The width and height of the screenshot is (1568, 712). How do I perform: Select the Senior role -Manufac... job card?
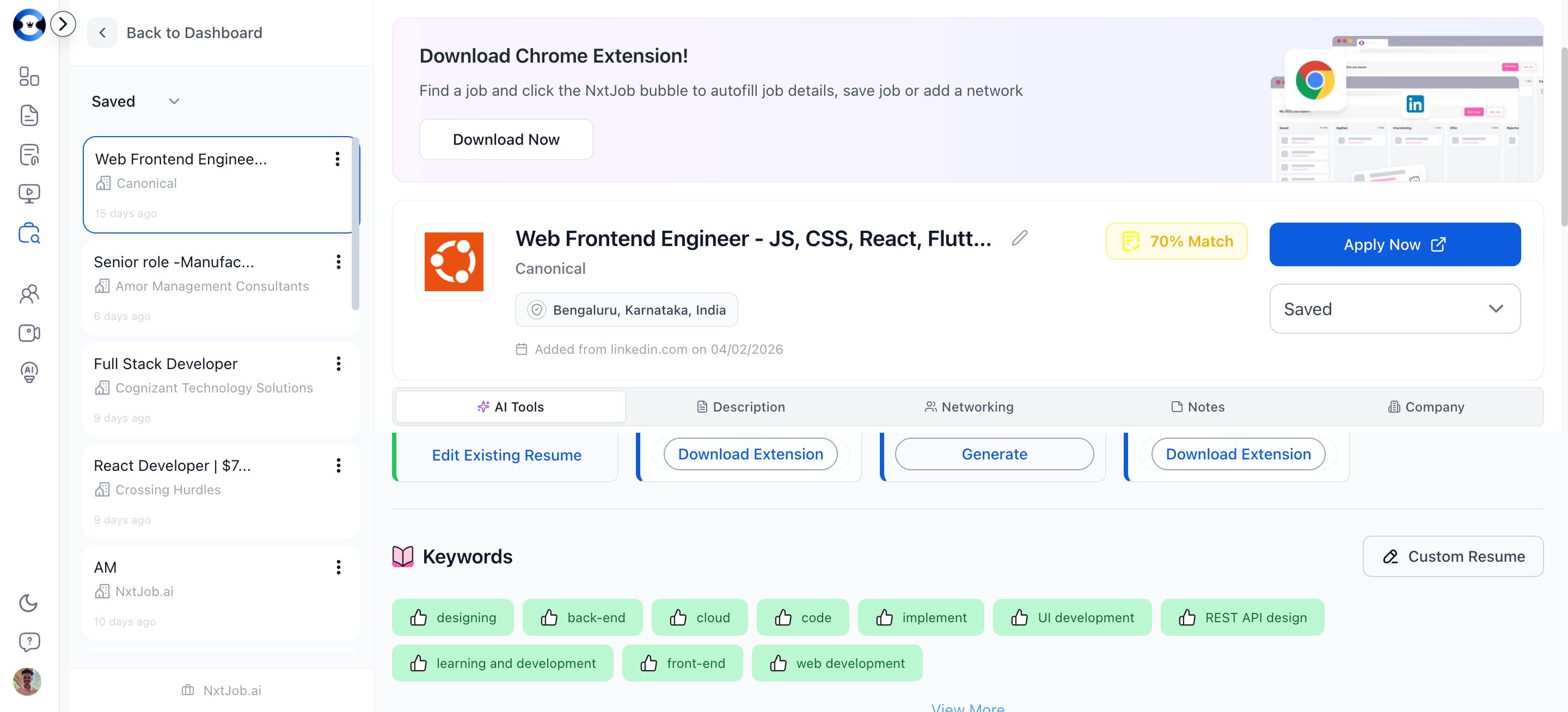pyautogui.click(x=221, y=287)
